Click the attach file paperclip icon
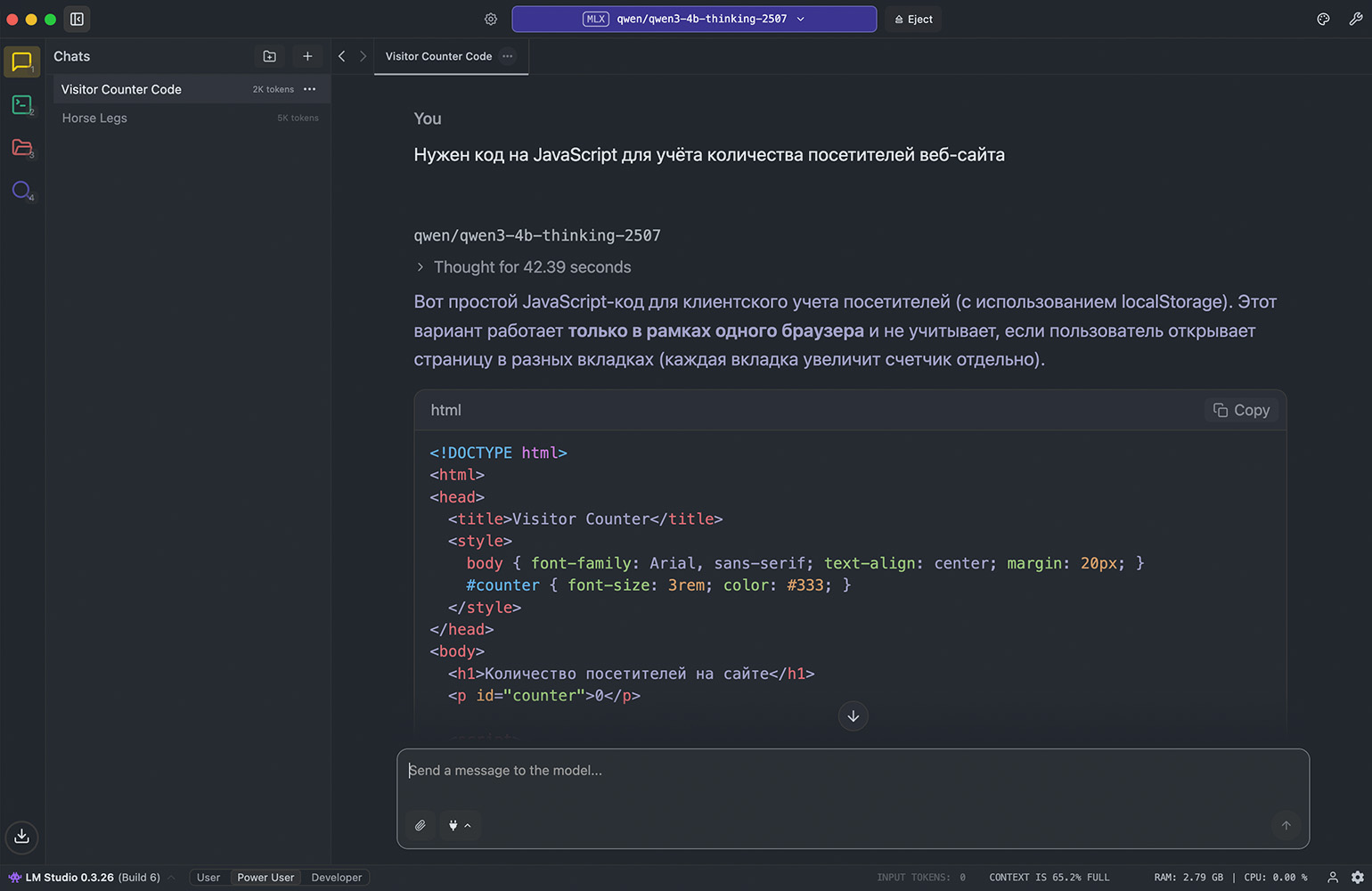Image resolution: width=1372 pixels, height=891 pixels. click(x=421, y=825)
